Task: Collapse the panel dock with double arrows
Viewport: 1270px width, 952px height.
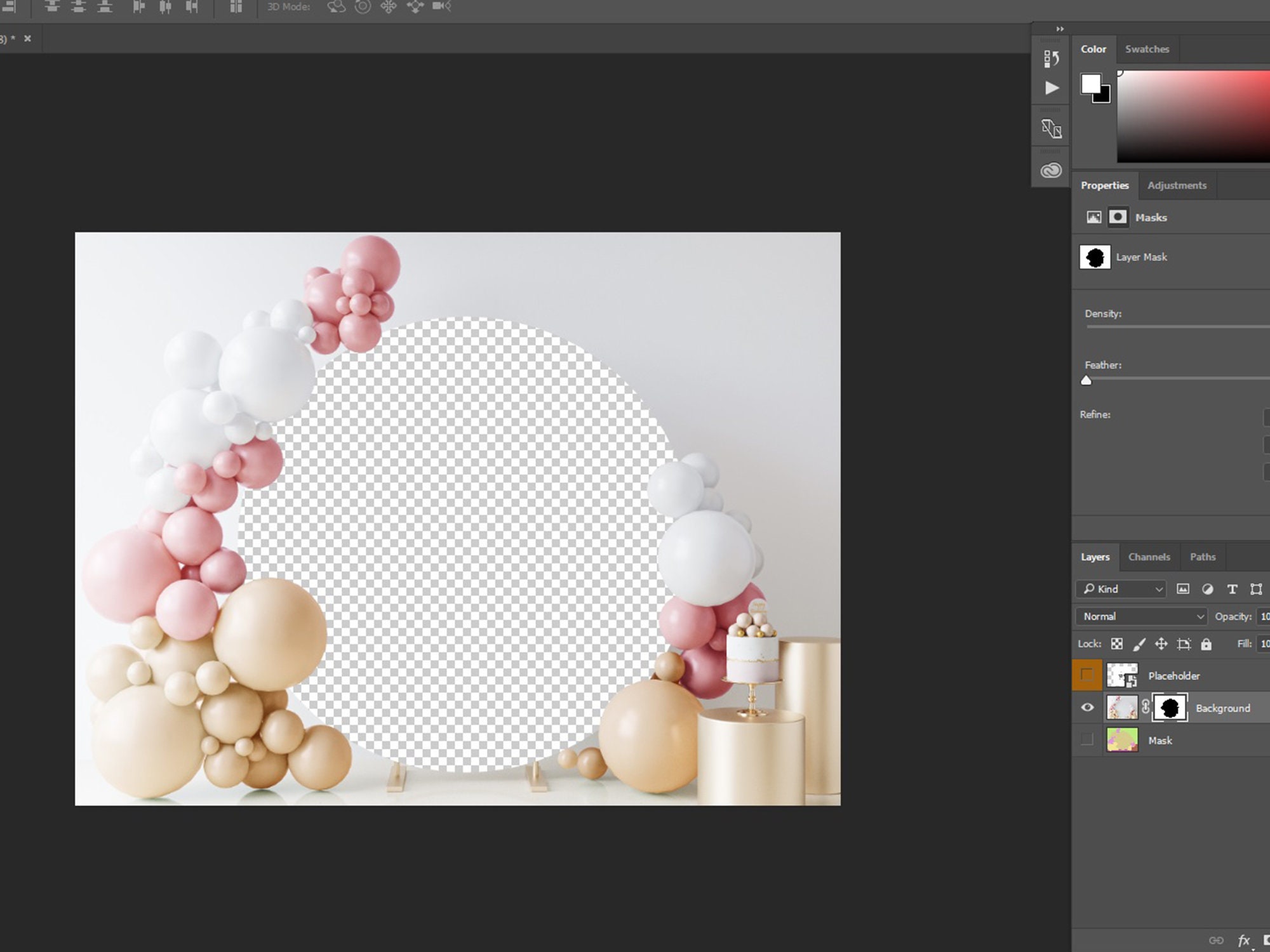Action: coord(1060,29)
